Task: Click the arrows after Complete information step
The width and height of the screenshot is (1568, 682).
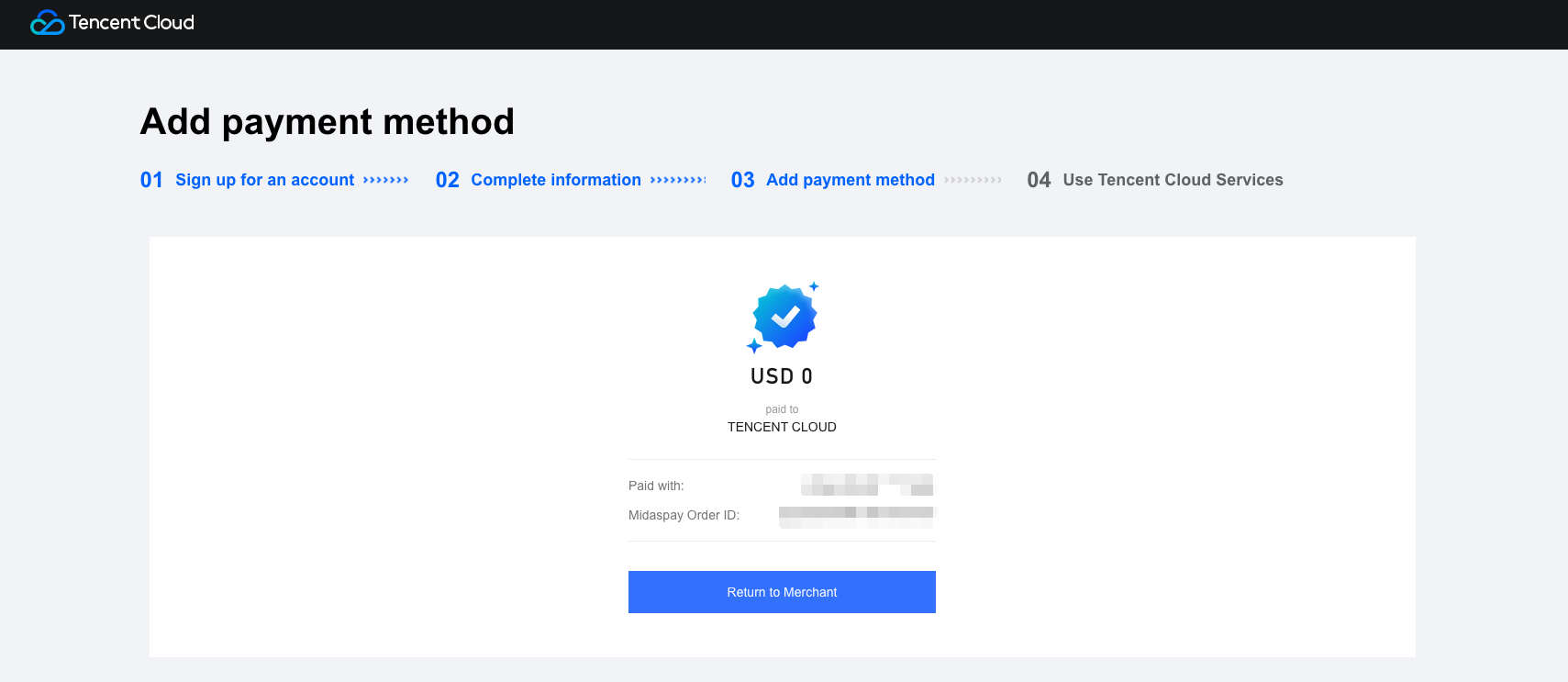Action: (677, 180)
